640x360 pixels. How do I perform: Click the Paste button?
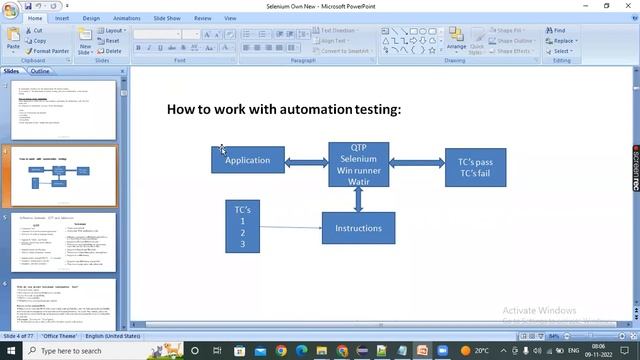tap(13, 41)
